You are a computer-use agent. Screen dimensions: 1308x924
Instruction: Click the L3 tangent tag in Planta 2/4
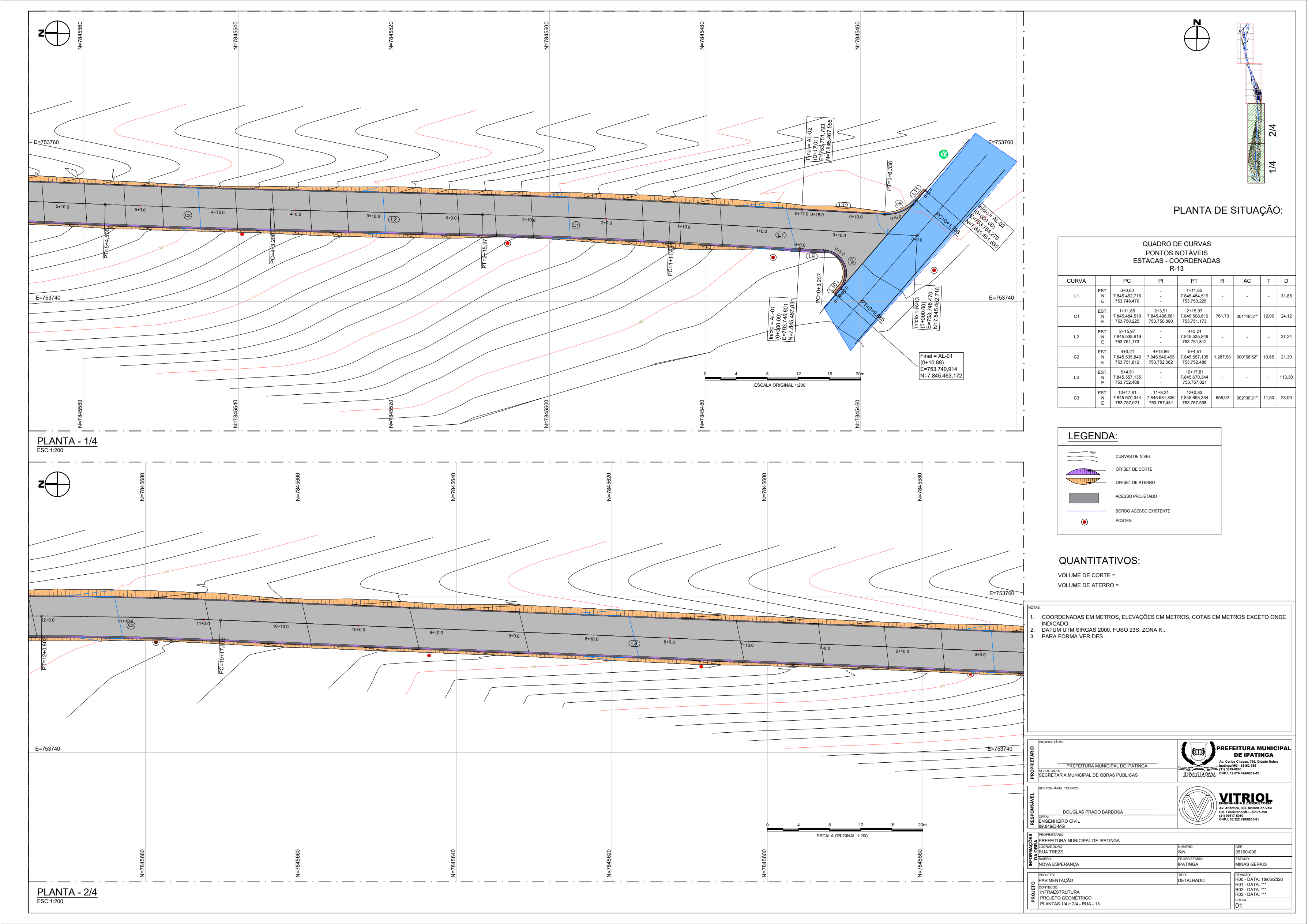[x=634, y=643]
